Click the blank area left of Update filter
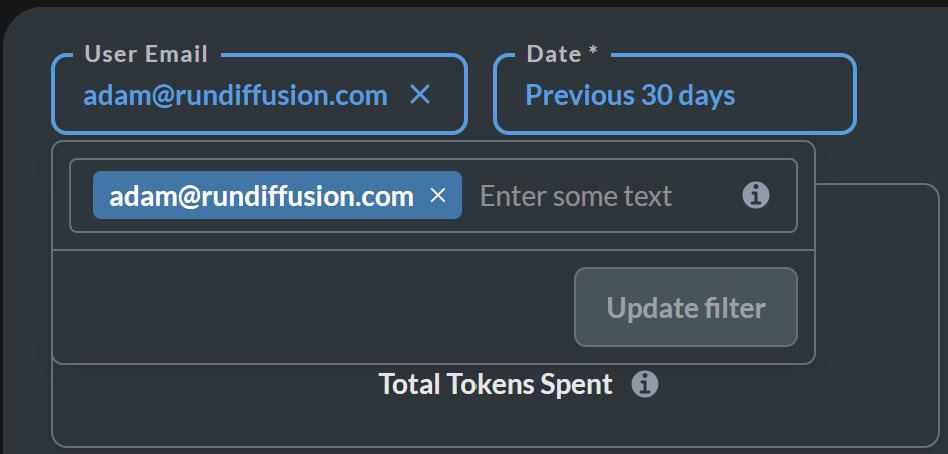Viewport: 948px width, 454px height. click(313, 307)
